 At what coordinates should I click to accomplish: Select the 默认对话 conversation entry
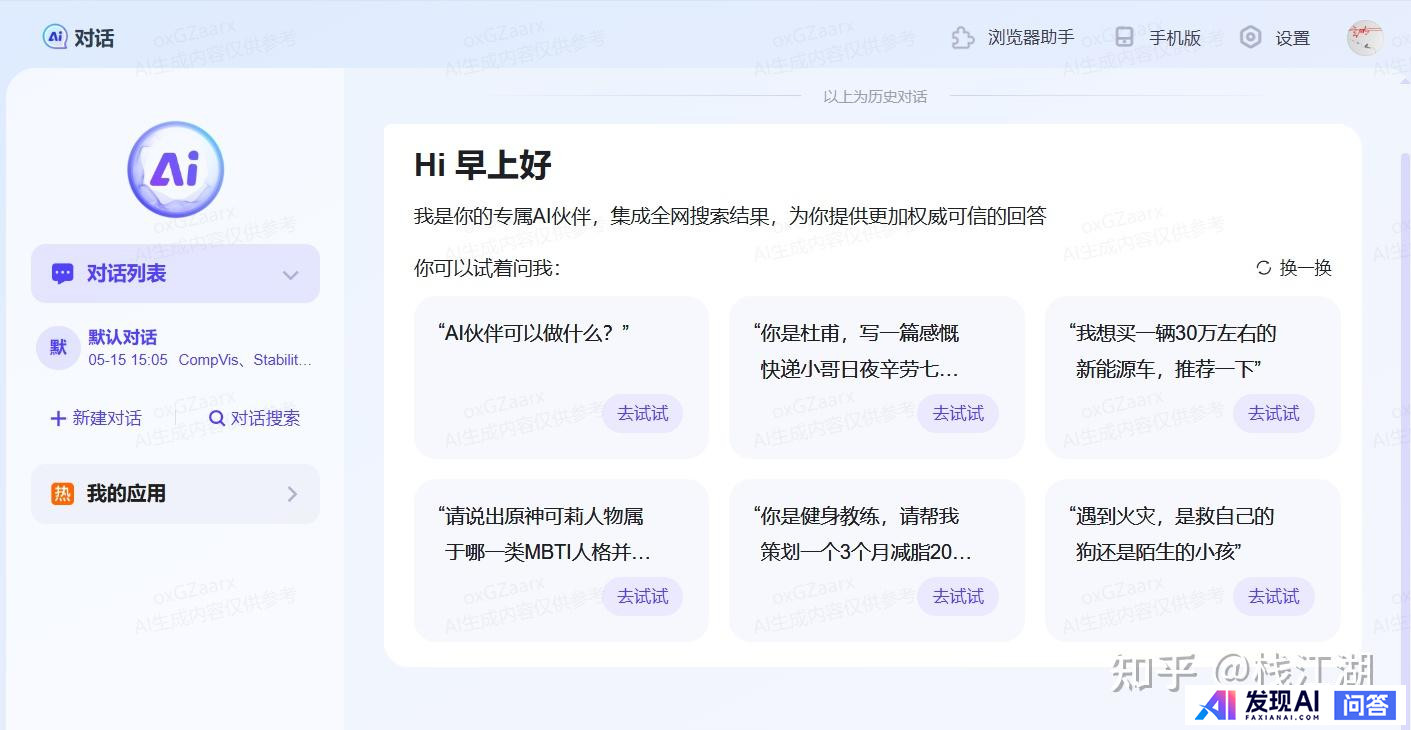click(x=175, y=348)
